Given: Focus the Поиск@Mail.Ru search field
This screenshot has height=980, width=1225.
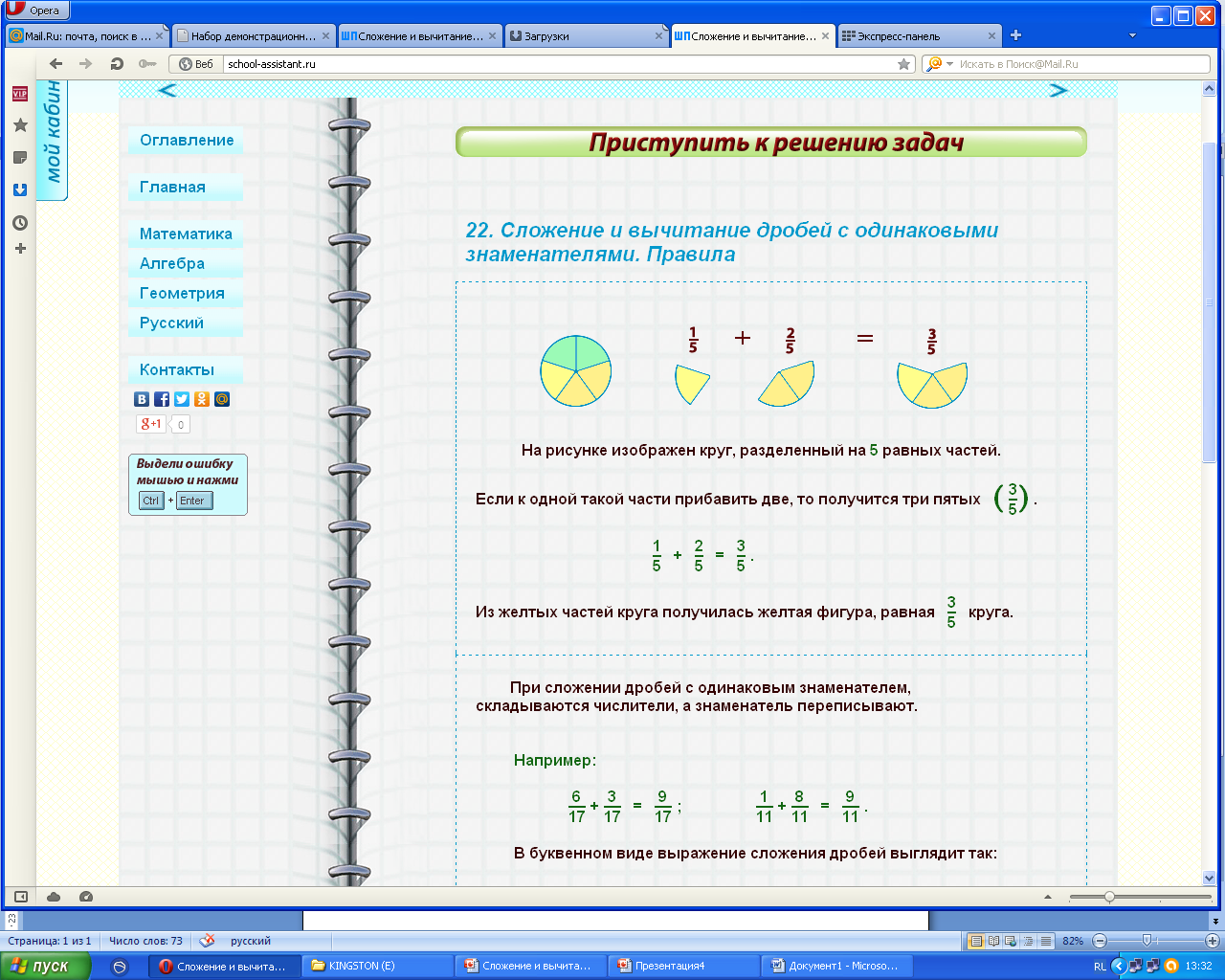Looking at the screenshot, I should [1081, 64].
